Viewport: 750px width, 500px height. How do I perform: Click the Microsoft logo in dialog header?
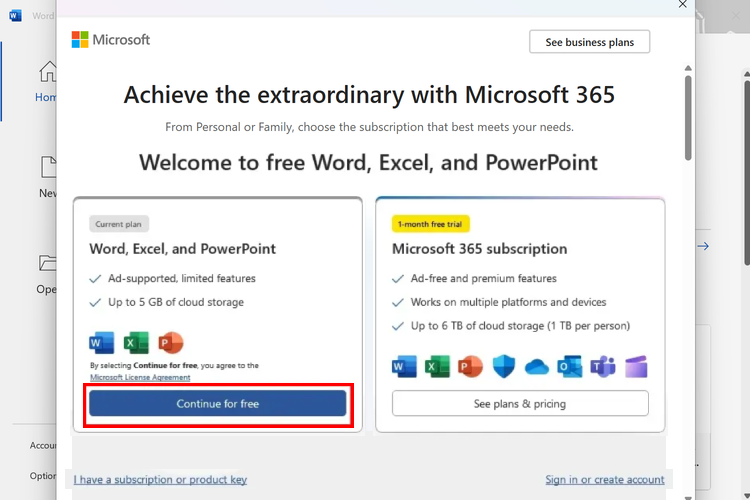[110, 40]
